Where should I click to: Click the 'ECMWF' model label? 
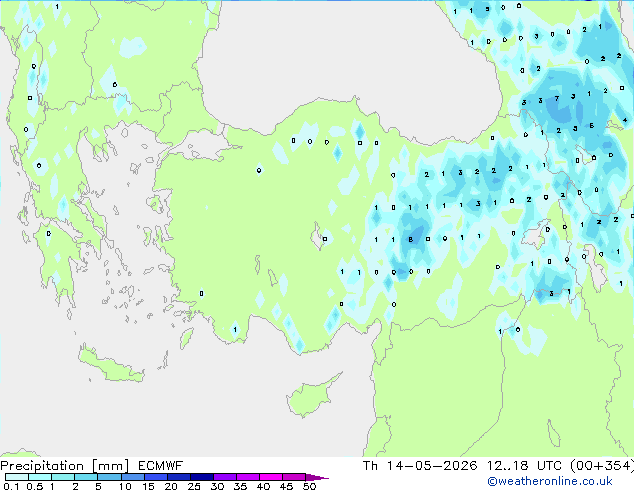161,466
